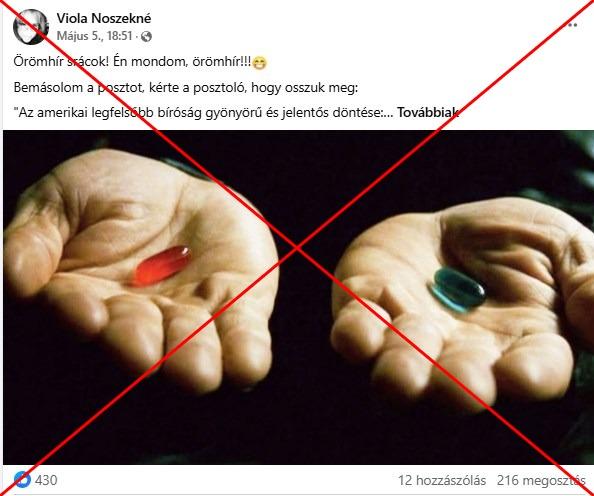Image resolution: width=594 pixels, height=496 pixels.
Task: Open the 12 hozzászólás comments
Action: [x=442, y=480]
